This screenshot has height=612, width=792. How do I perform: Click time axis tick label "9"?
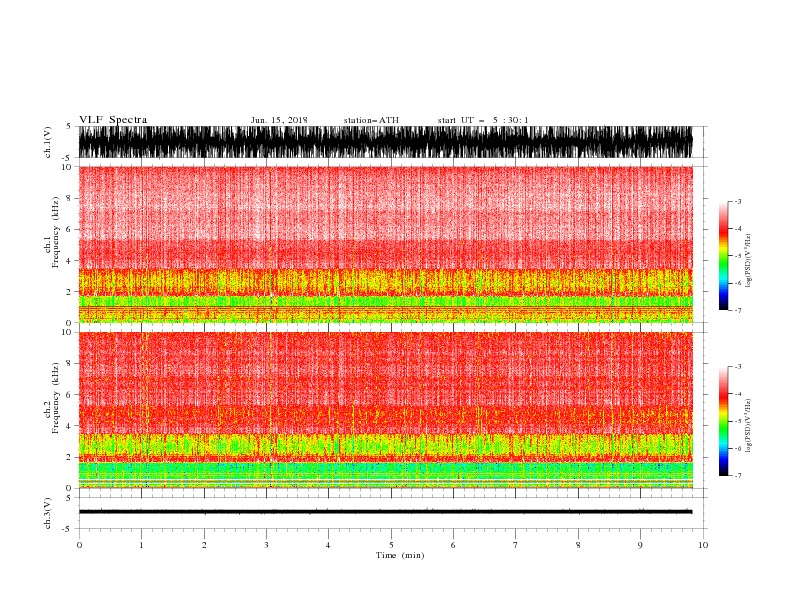(x=640, y=545)
